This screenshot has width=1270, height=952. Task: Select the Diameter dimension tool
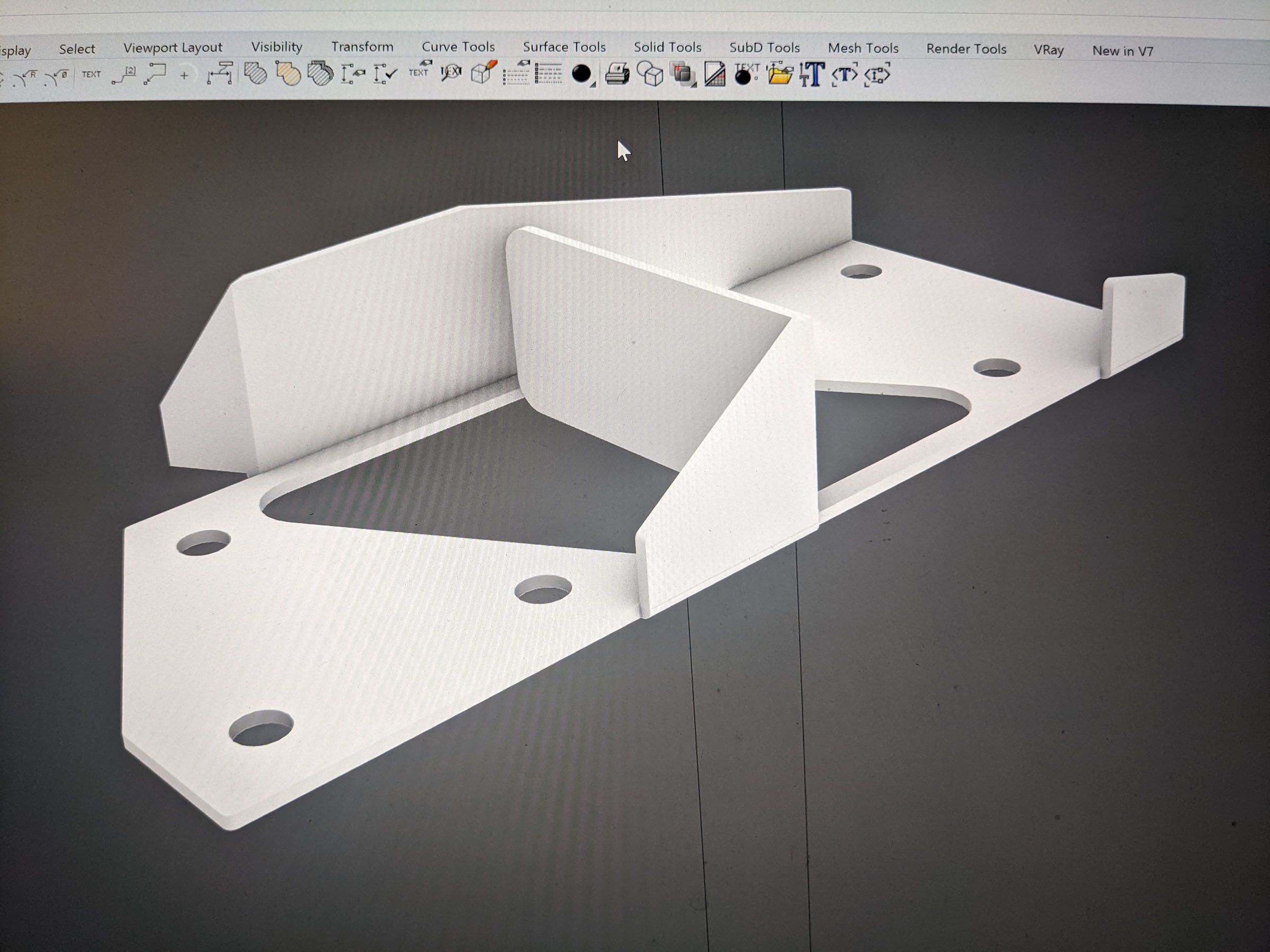(x=57, y=77)
